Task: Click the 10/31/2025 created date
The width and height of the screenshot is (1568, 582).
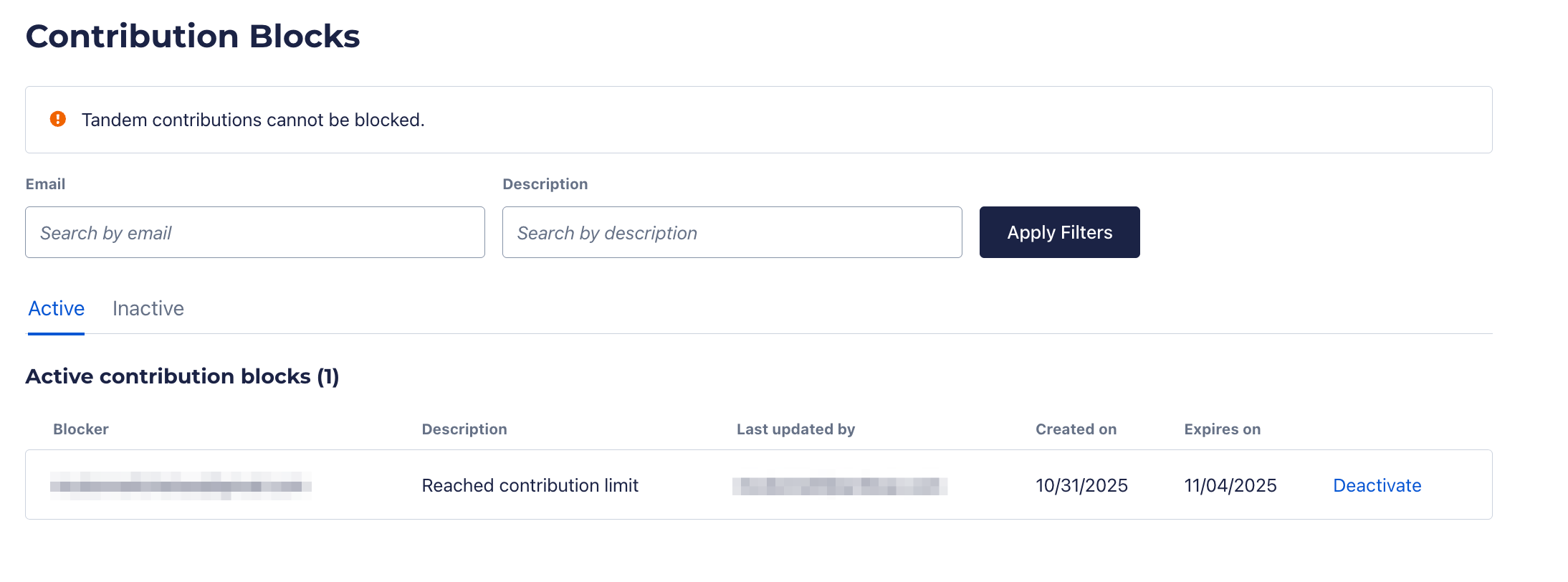Action: click(x=1081, y=485)
